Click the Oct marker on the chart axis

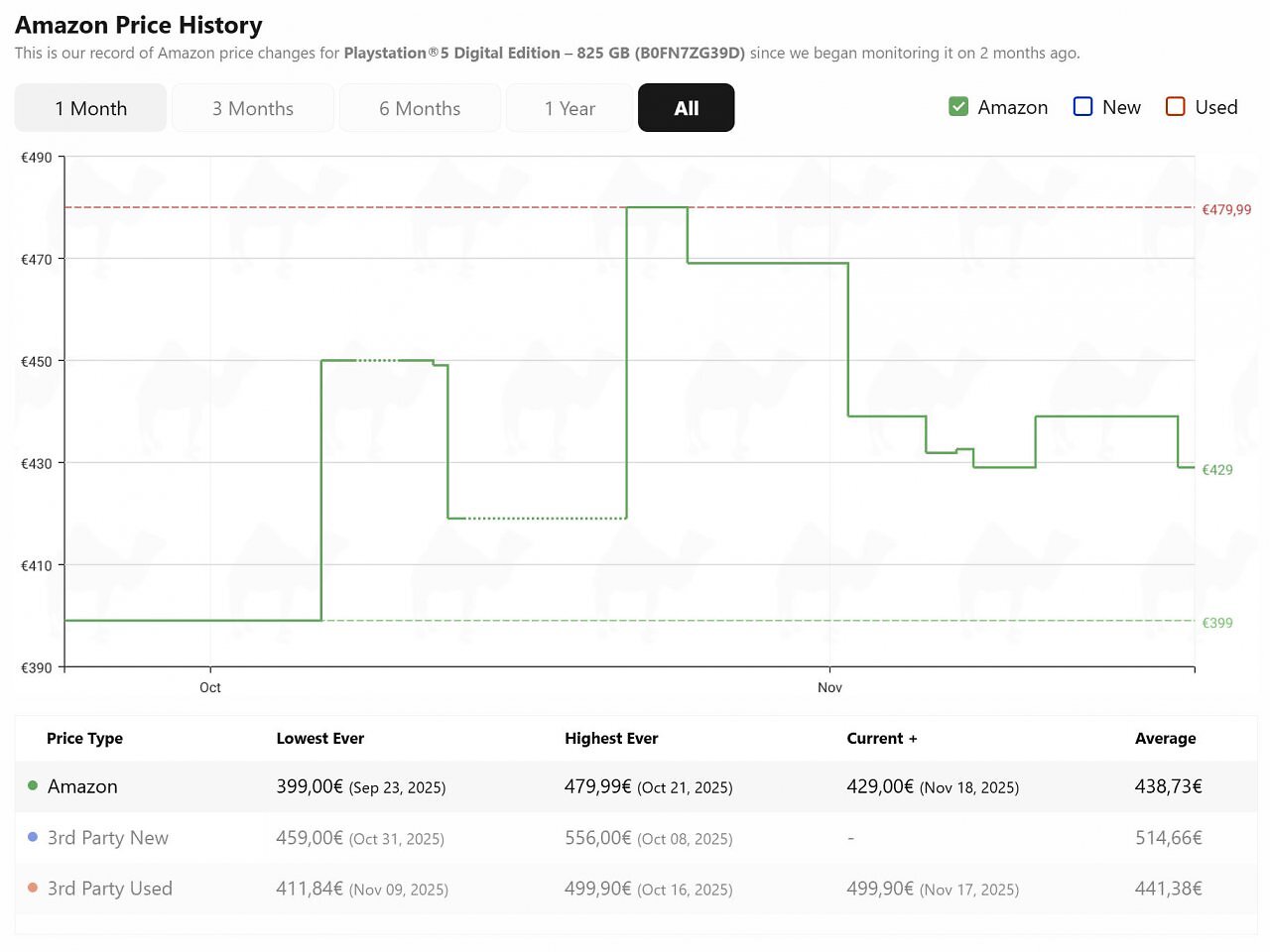click(x=210, y=687)
